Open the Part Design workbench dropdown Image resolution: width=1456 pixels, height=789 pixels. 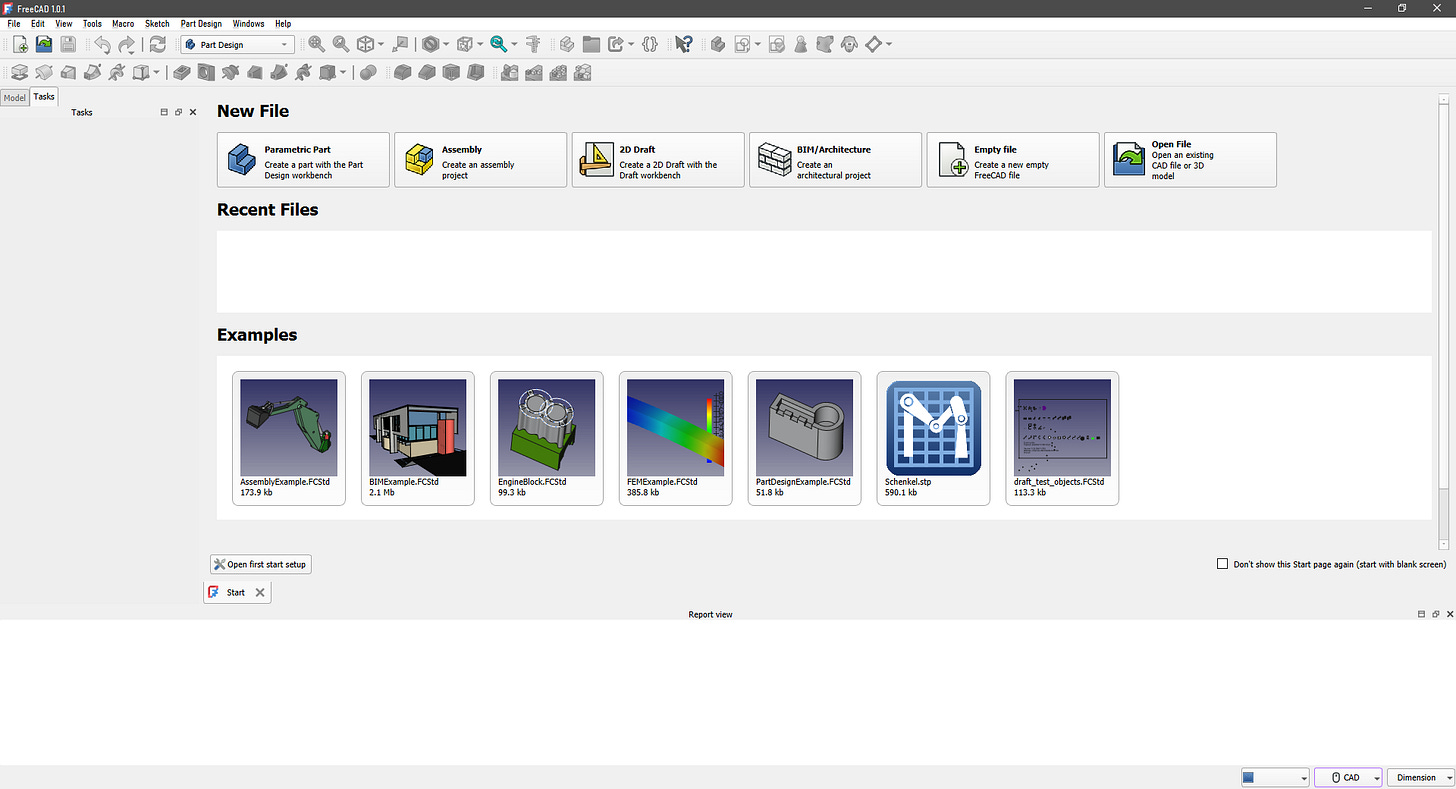pos(237,44)
